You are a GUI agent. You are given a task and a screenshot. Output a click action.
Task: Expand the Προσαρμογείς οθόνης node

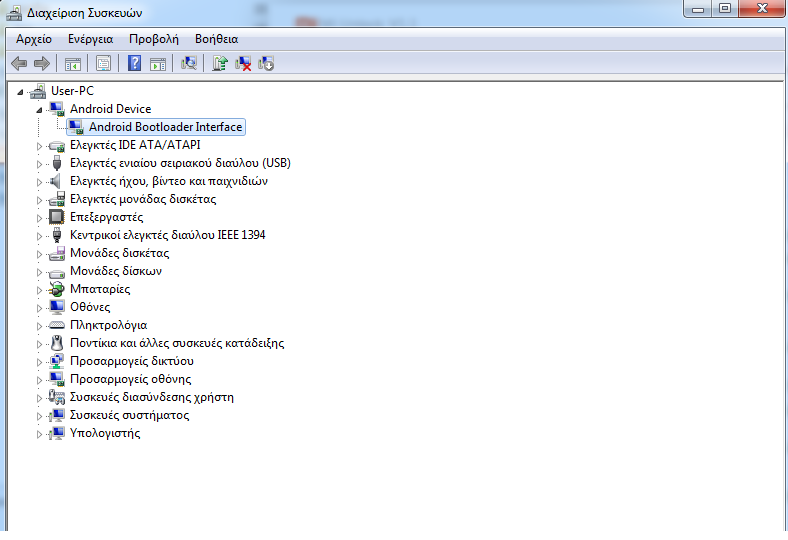coord(39,380)
